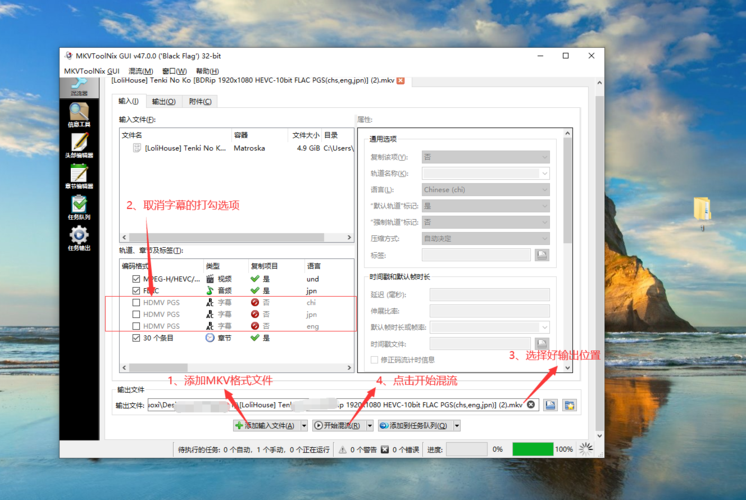Open the Header editor (头部编辑器)
Image resolution: width=746 pixels, height=500 pixels.
(79, 145)
